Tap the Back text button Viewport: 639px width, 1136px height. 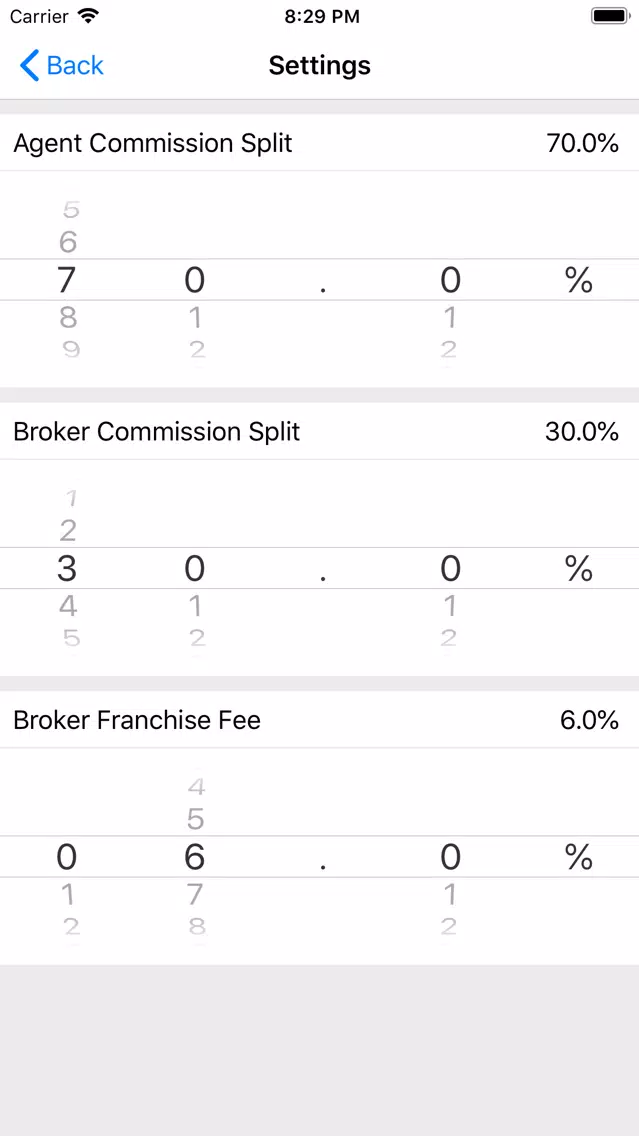click(x=75, y=65)
